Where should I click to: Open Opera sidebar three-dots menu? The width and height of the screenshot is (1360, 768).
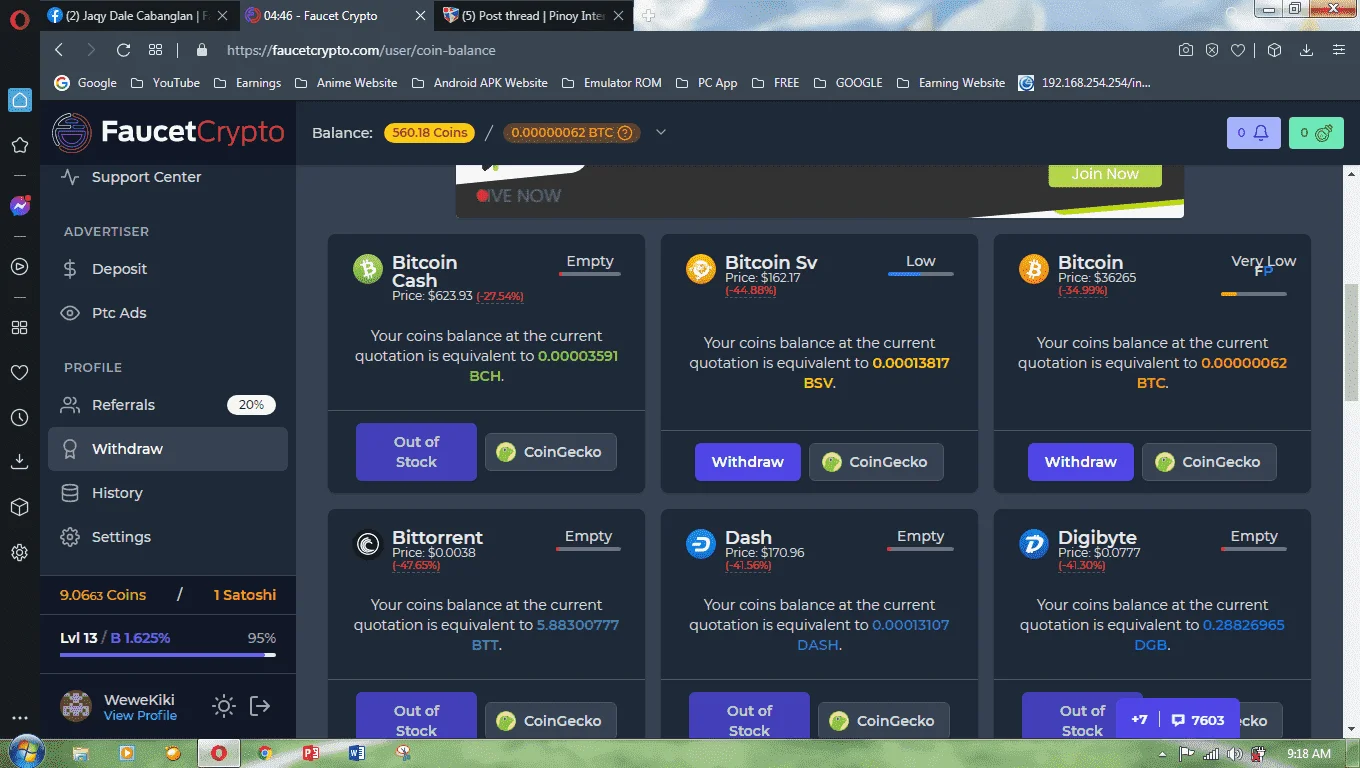tap(19, 718)
